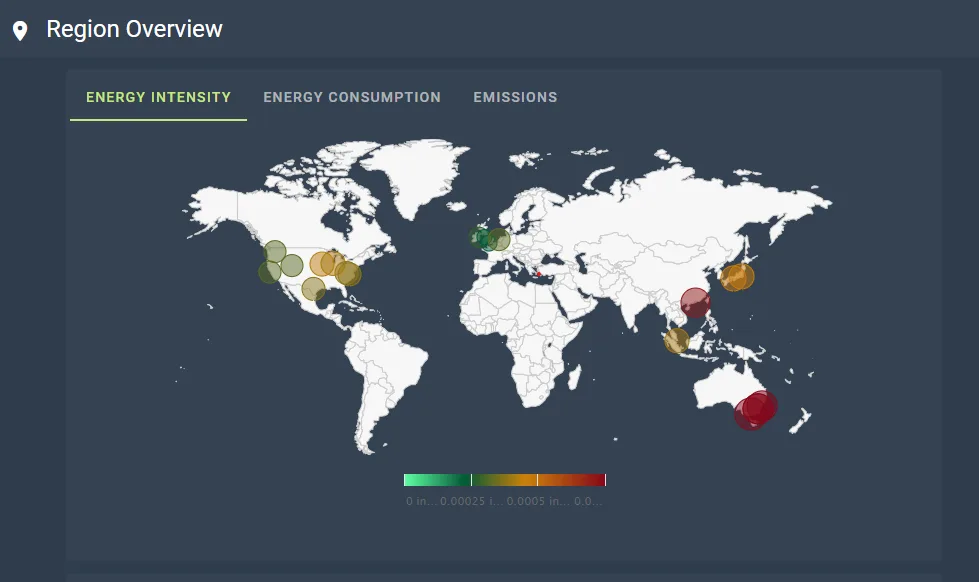Click the 'Region Overview' heading text
This screenshot has height=582, width=979.
click(134, 29)
